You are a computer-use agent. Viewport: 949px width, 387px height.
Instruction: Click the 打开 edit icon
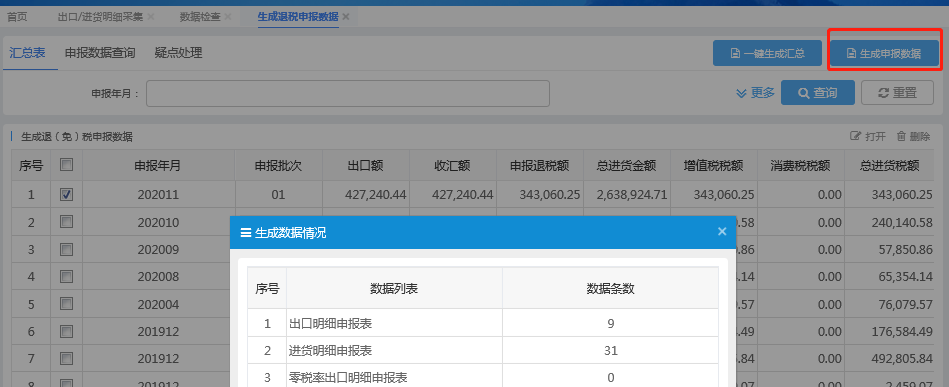(x=855, y=136)
